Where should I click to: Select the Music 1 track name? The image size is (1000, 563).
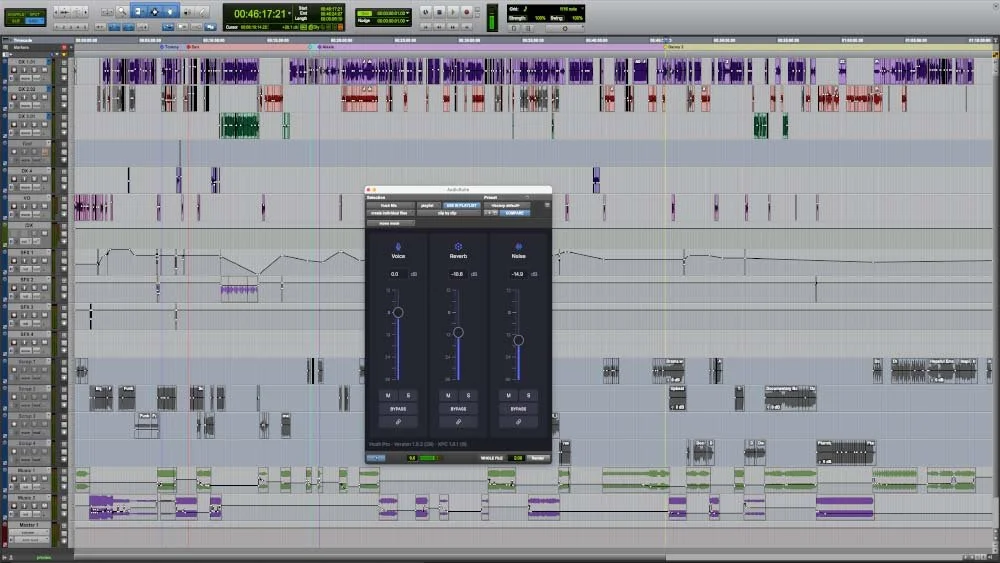pyautogui.click(x=27, y=471)
